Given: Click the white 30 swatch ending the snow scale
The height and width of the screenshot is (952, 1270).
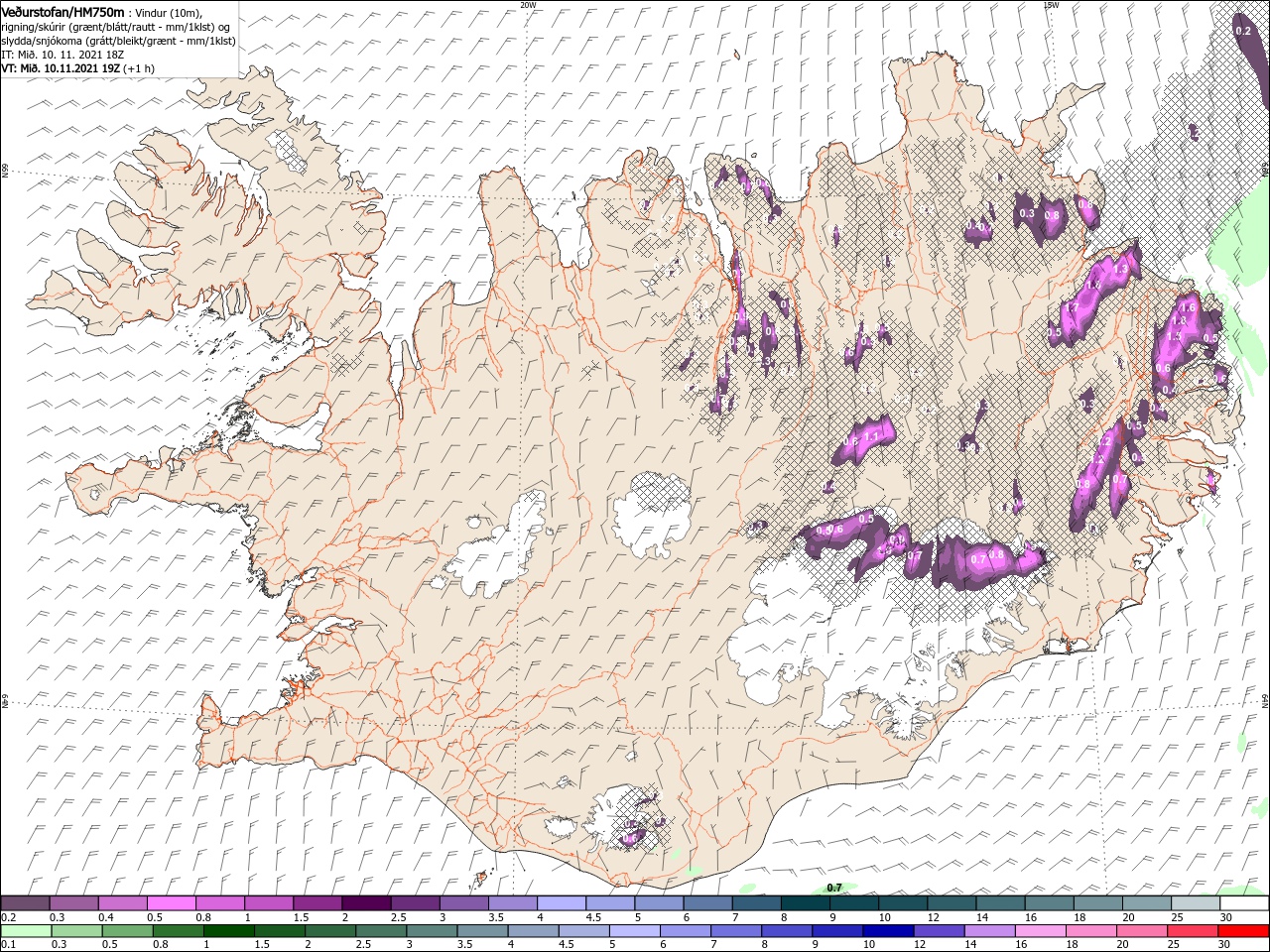Looking at the screenshot, I should [1244, 903].
